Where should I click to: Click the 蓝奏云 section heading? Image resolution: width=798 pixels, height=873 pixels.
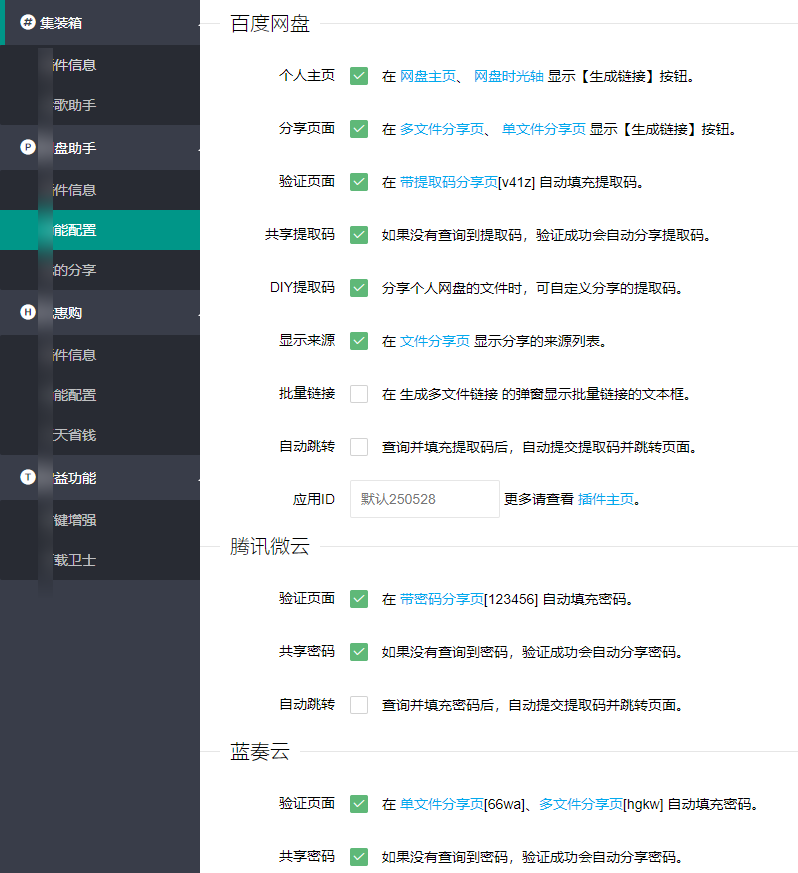[260, 751]
